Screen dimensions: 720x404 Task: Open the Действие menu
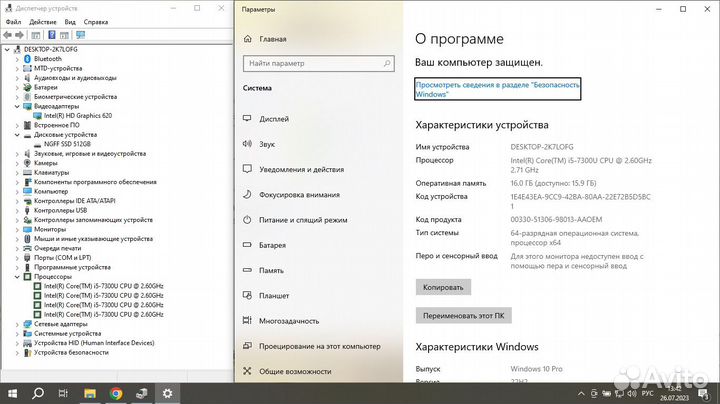43,22
